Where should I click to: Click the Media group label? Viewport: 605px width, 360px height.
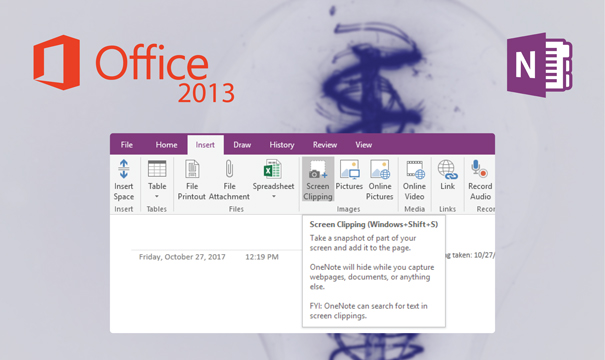pos(414,209)
